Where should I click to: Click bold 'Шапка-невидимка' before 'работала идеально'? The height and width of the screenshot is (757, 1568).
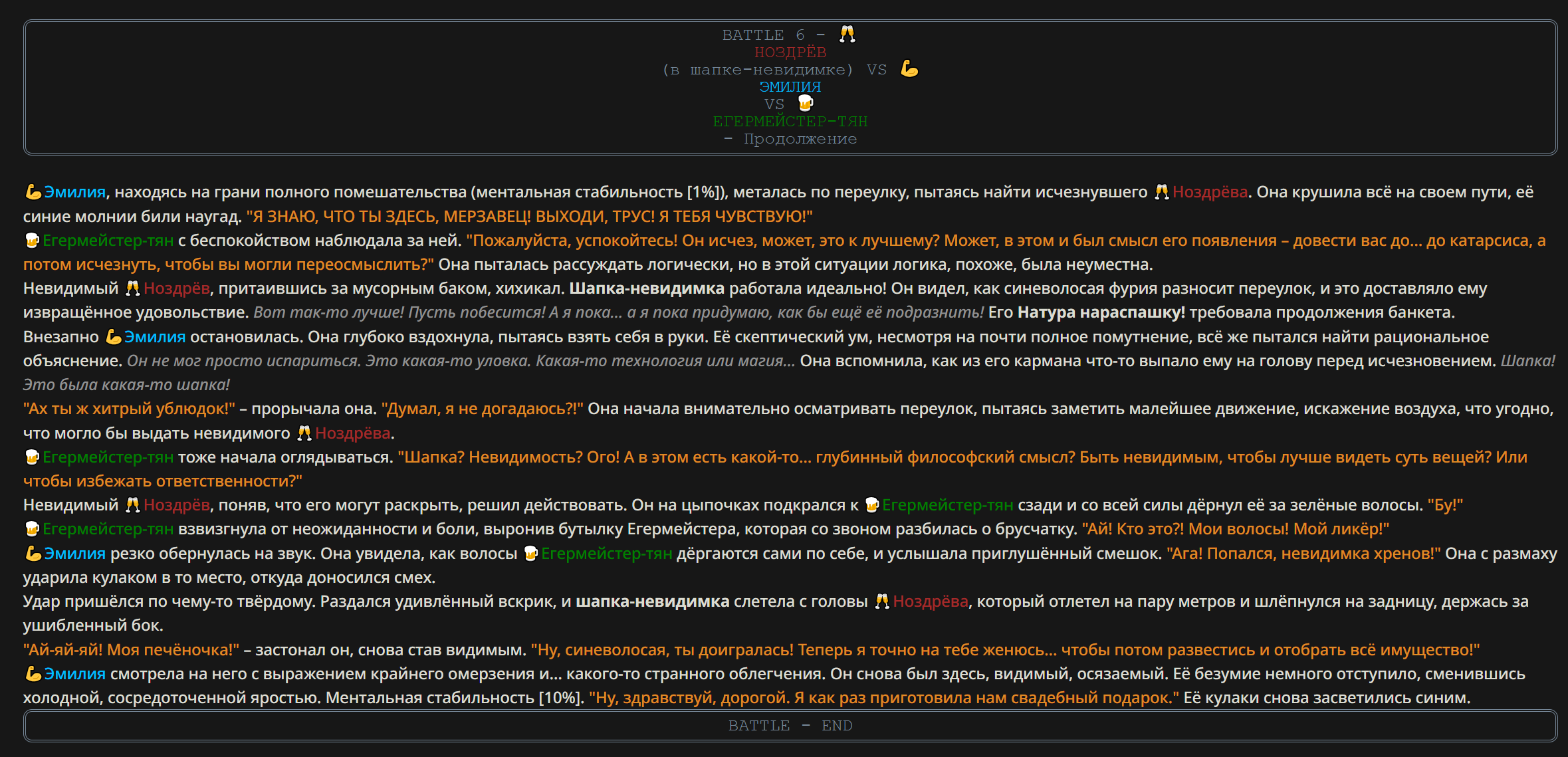point(647,288)
